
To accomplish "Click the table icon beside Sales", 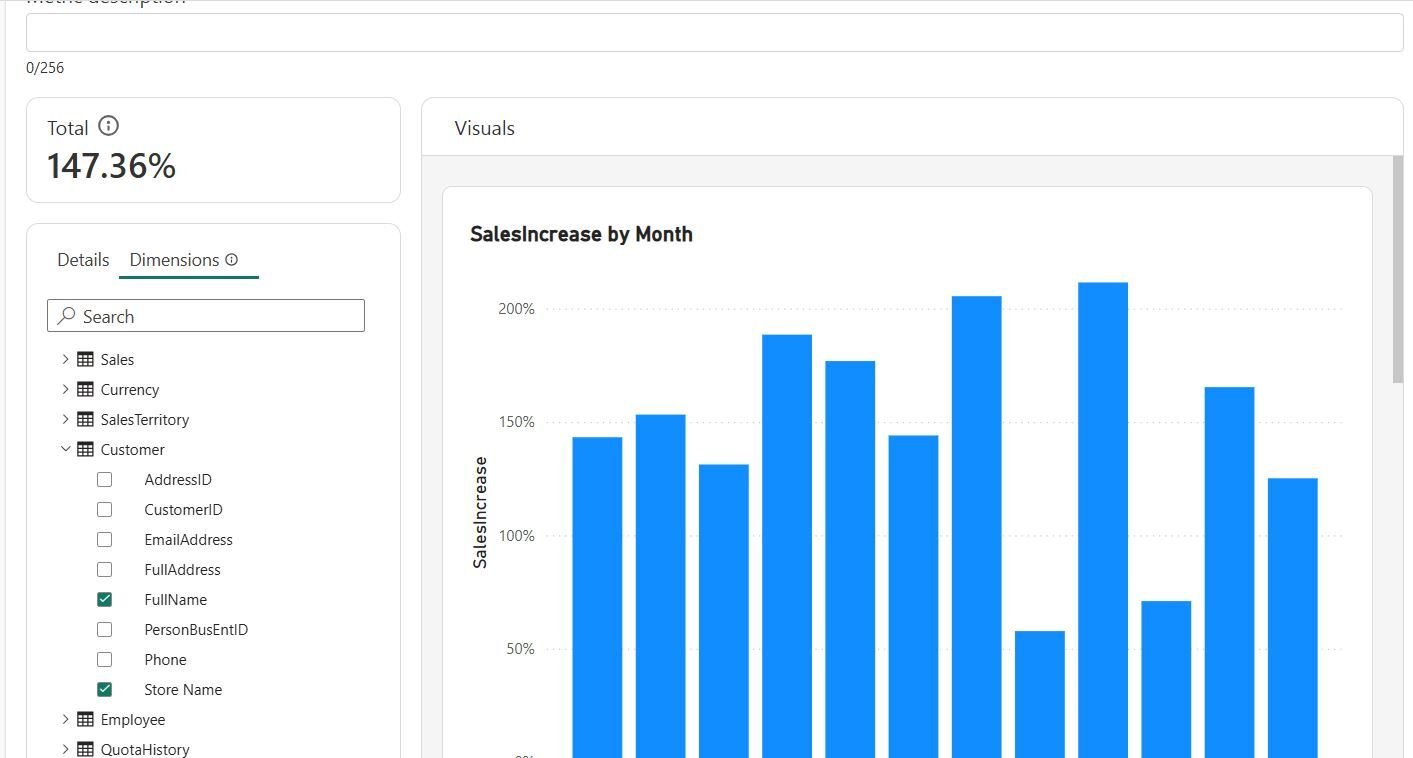I will [x=85, y=359].
